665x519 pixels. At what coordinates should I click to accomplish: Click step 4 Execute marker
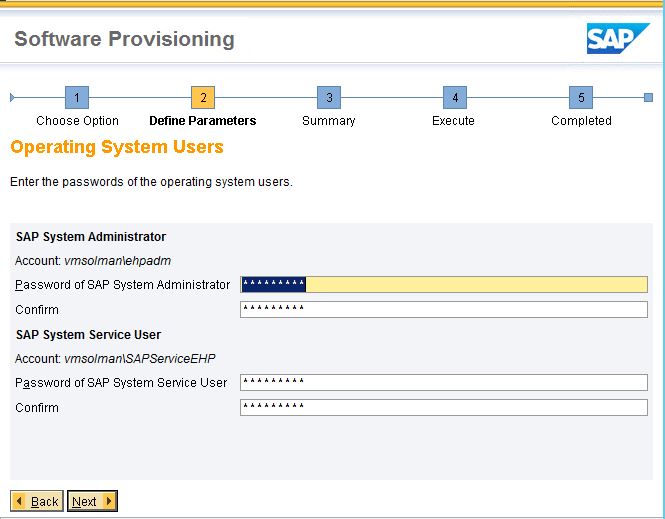[x=455, y=98]
